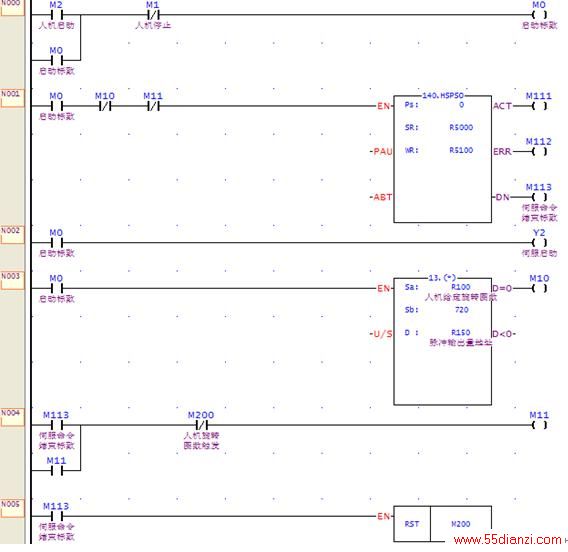Select the M10 coil at D=0 output
This screenshot has width=568, height=552.
(x=539, y=288)
